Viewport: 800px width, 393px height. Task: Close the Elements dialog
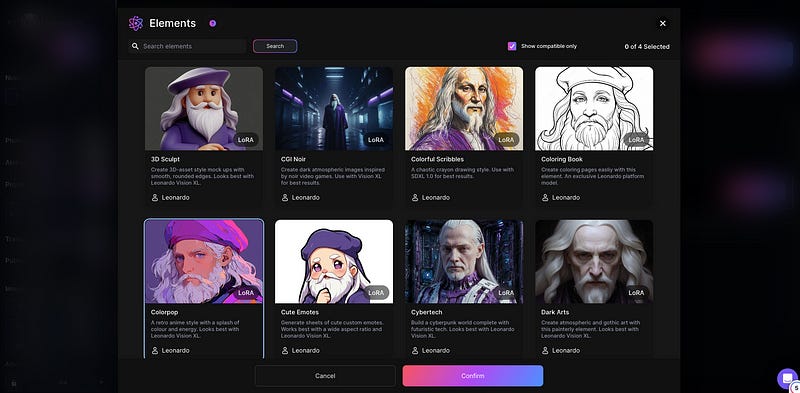(x=663, y=23)
